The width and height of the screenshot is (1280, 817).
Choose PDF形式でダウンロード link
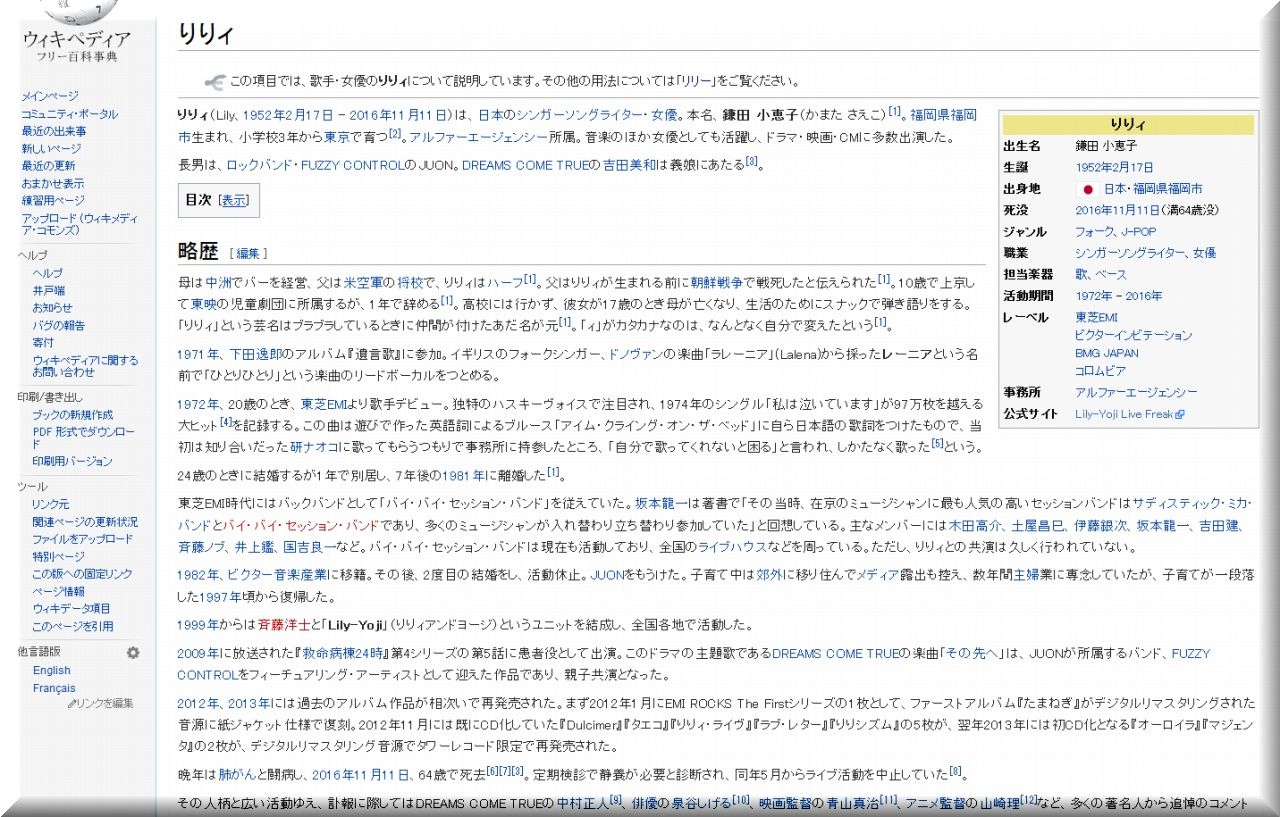83,438
